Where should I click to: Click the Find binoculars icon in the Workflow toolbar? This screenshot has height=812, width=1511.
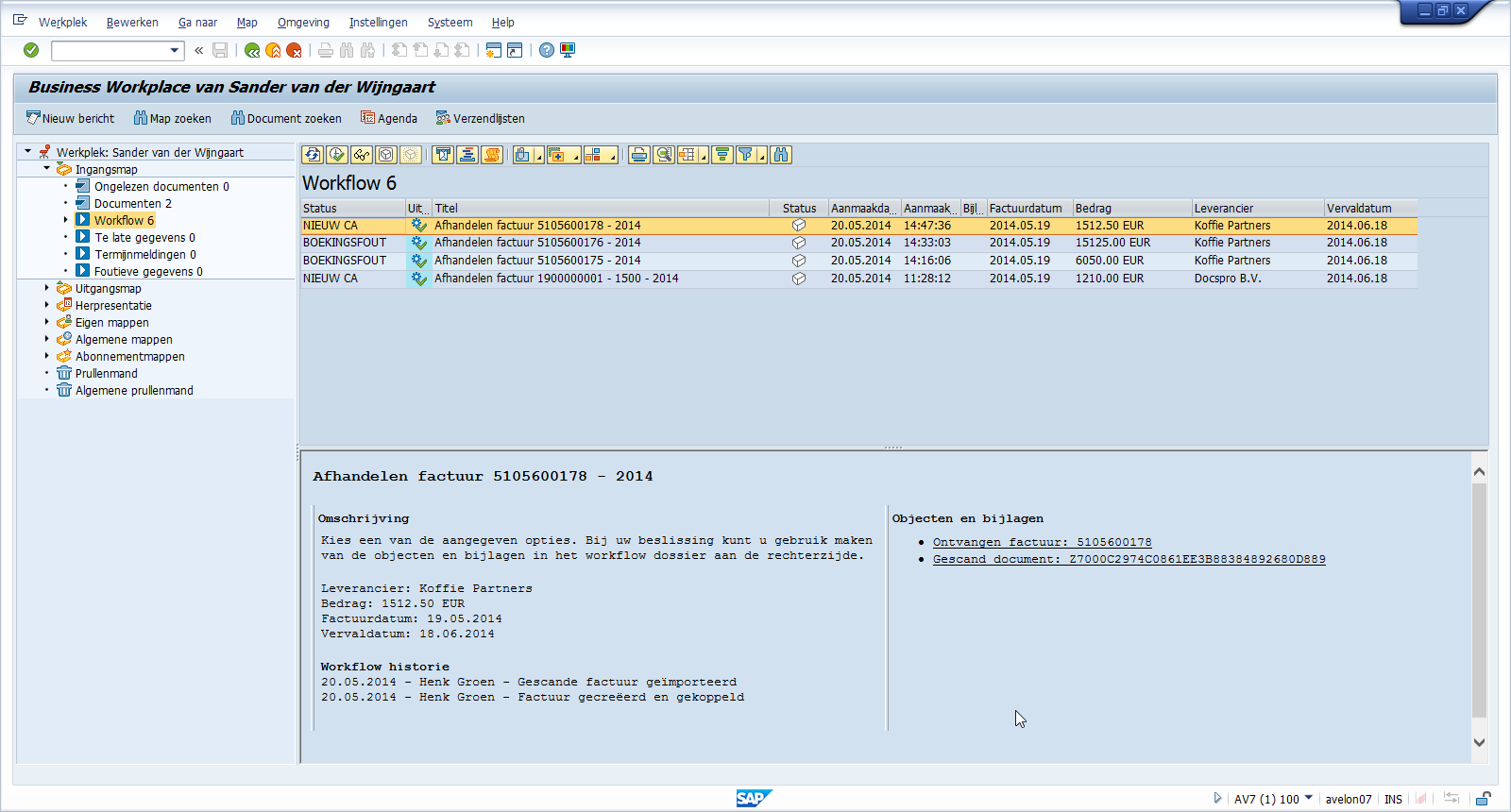click(x=781, y=155)
